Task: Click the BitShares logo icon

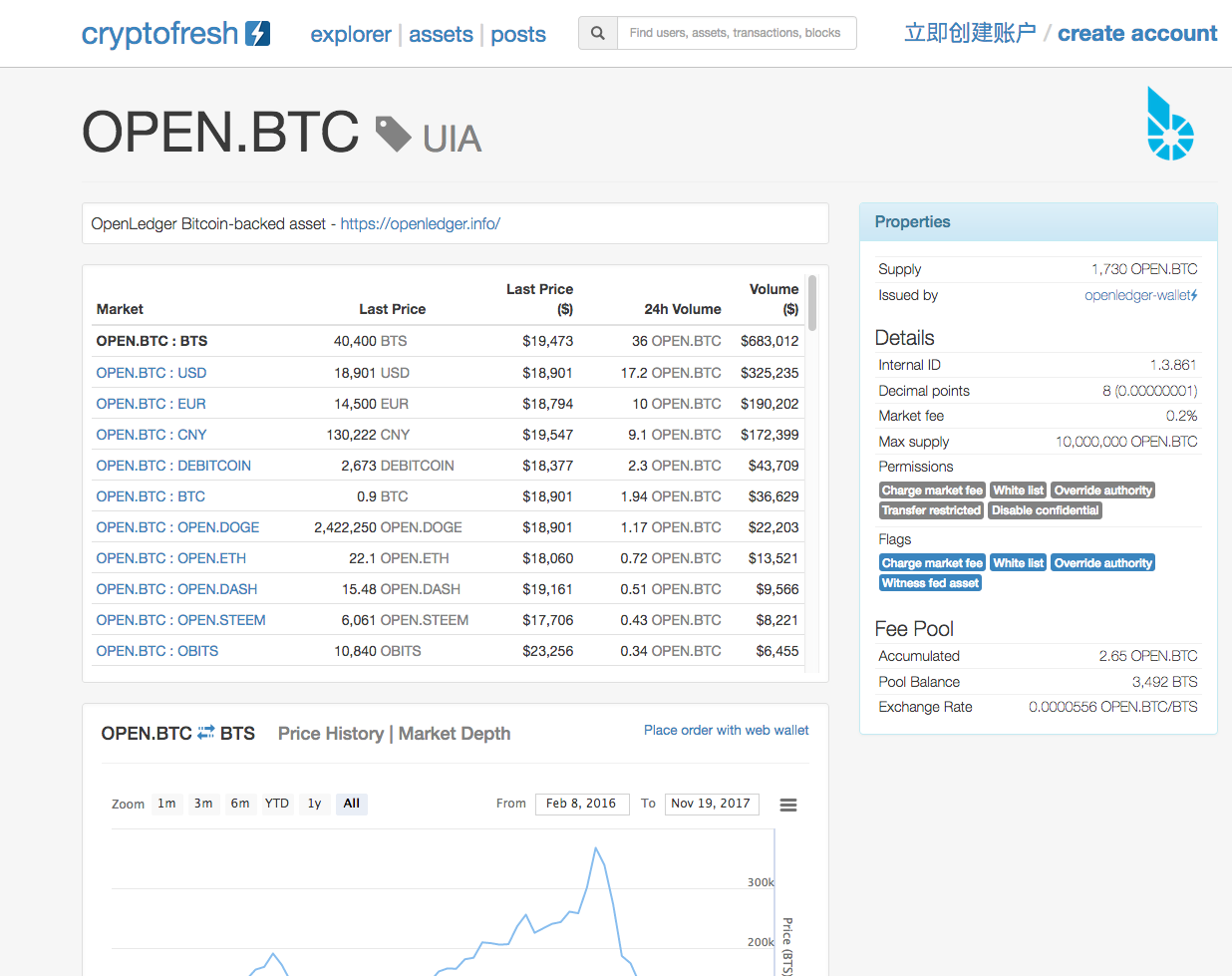Action: tap(1170, 124)
